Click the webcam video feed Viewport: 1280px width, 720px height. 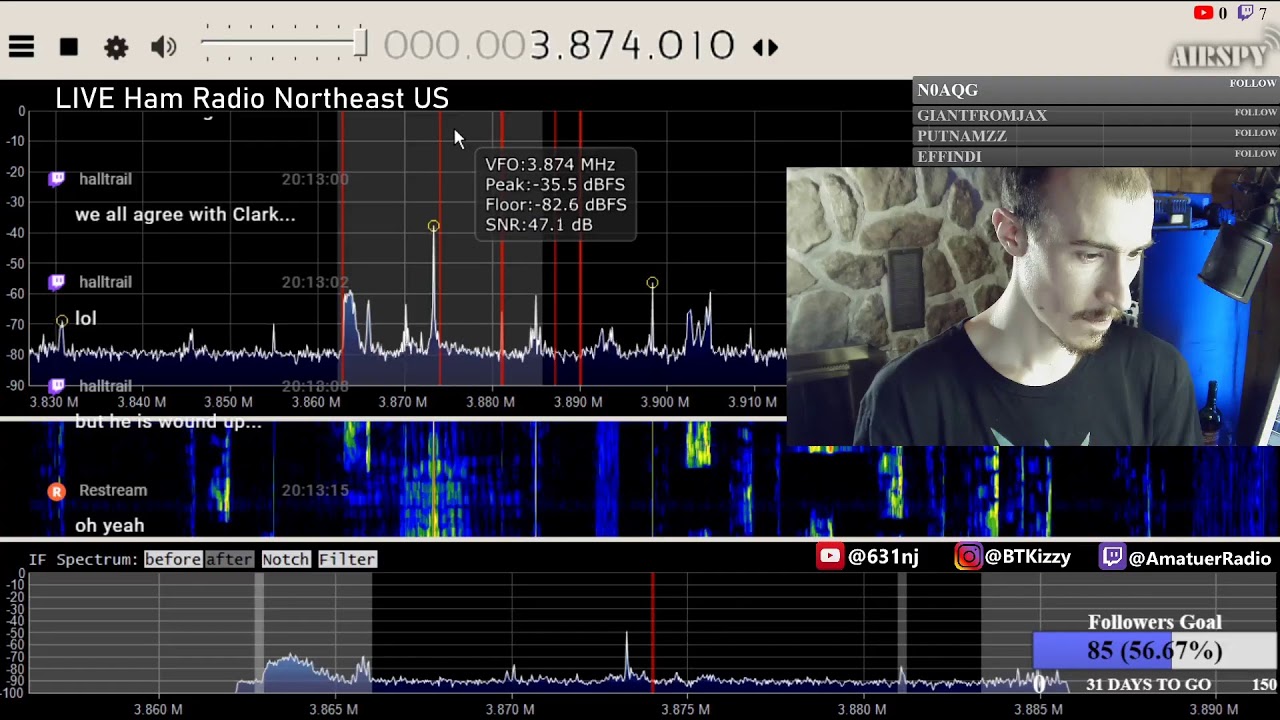[x=1033, y=306]
